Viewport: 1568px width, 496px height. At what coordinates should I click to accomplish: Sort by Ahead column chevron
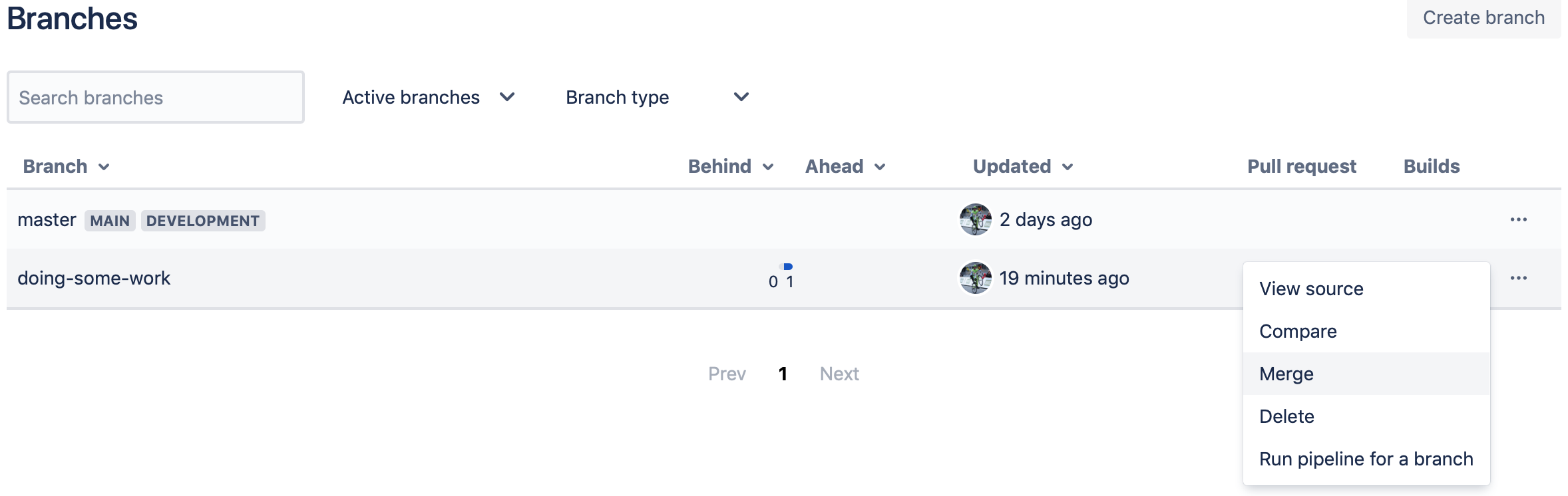click(880, 167)
